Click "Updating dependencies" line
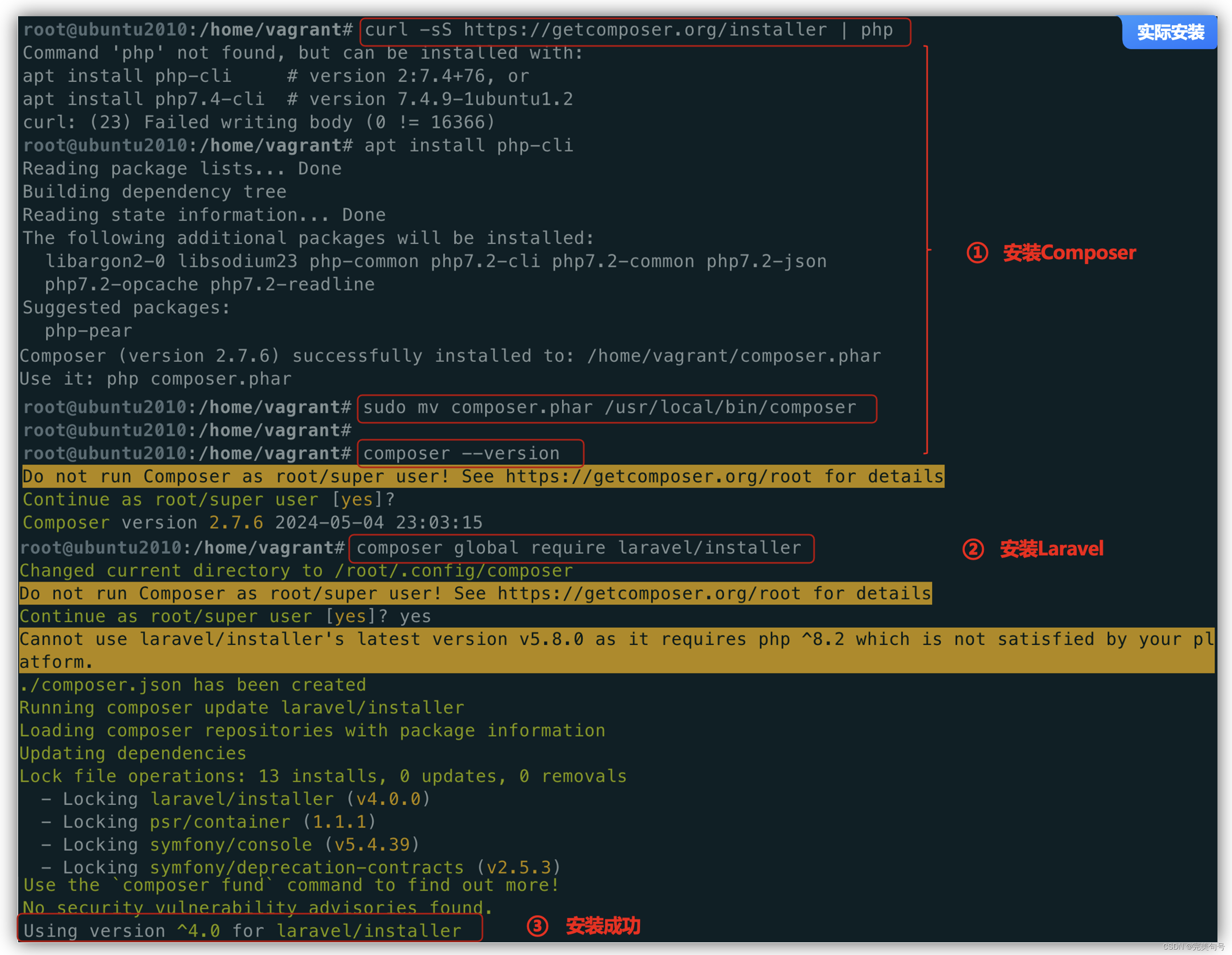This screenshot has width=1232, height=955. click(x=133, y=753)
